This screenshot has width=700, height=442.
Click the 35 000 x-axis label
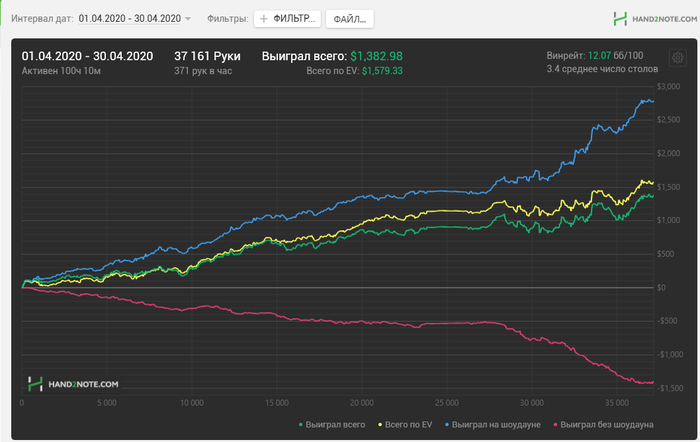click(617, 403)
